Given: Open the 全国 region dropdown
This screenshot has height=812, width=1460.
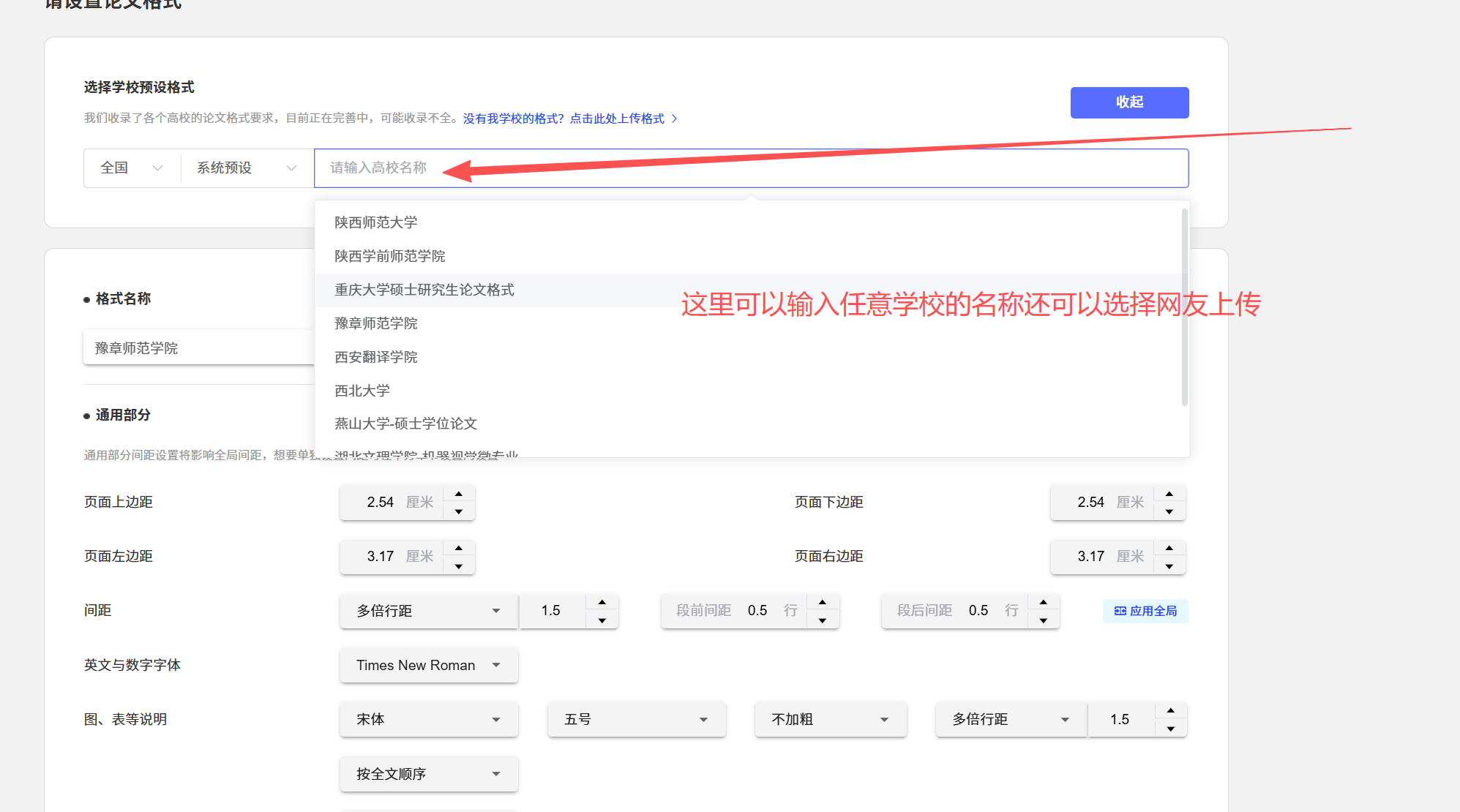Looking at the screenshot, I should [x=132, y=168].
